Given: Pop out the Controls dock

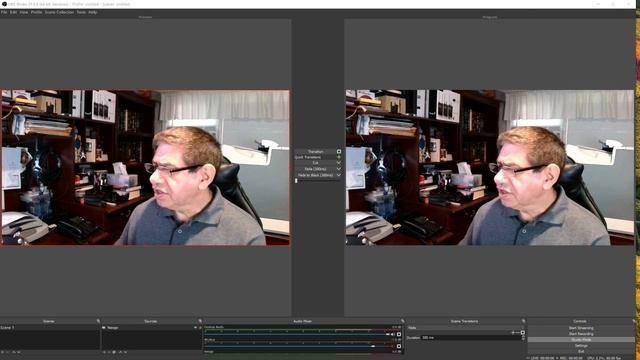Looking at the screenshot, I should pyautogui.click(x=633, y=321).
